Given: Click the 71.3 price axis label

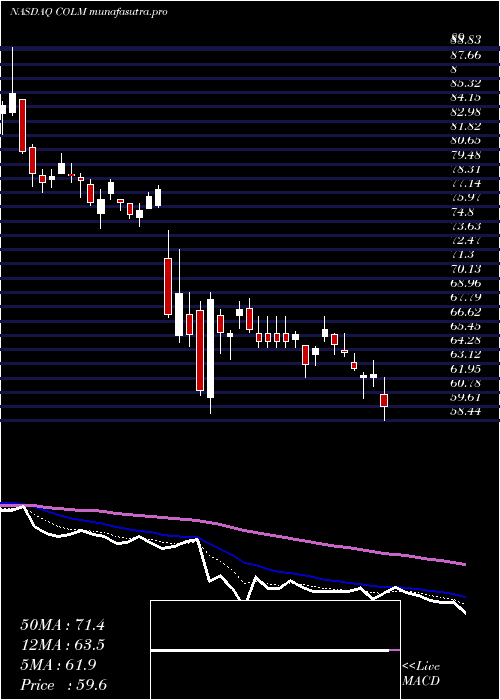Looking at the screenshot, I should (x=462, y=255).
